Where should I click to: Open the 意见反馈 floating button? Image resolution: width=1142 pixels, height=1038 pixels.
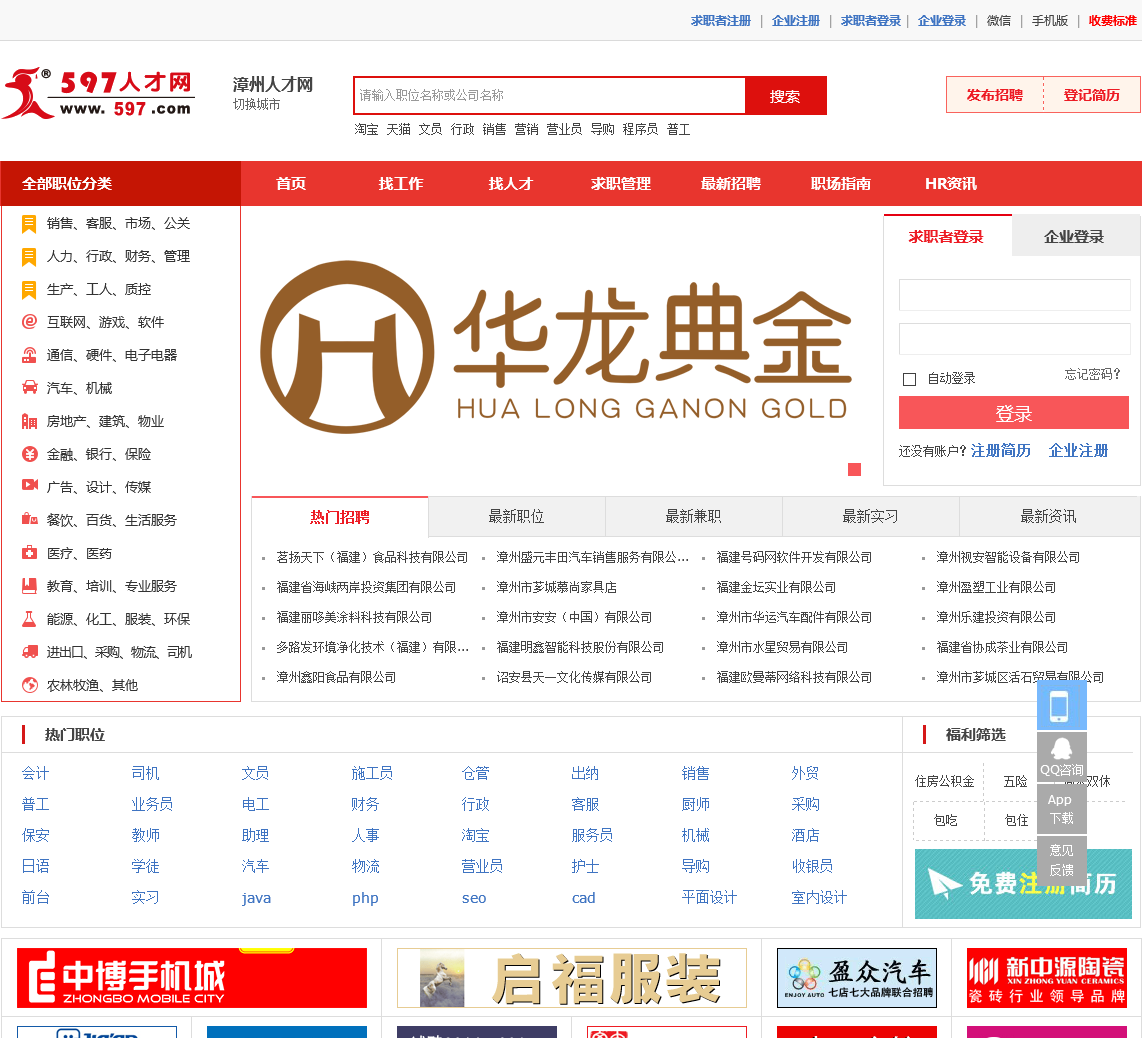coord(1061,860)
